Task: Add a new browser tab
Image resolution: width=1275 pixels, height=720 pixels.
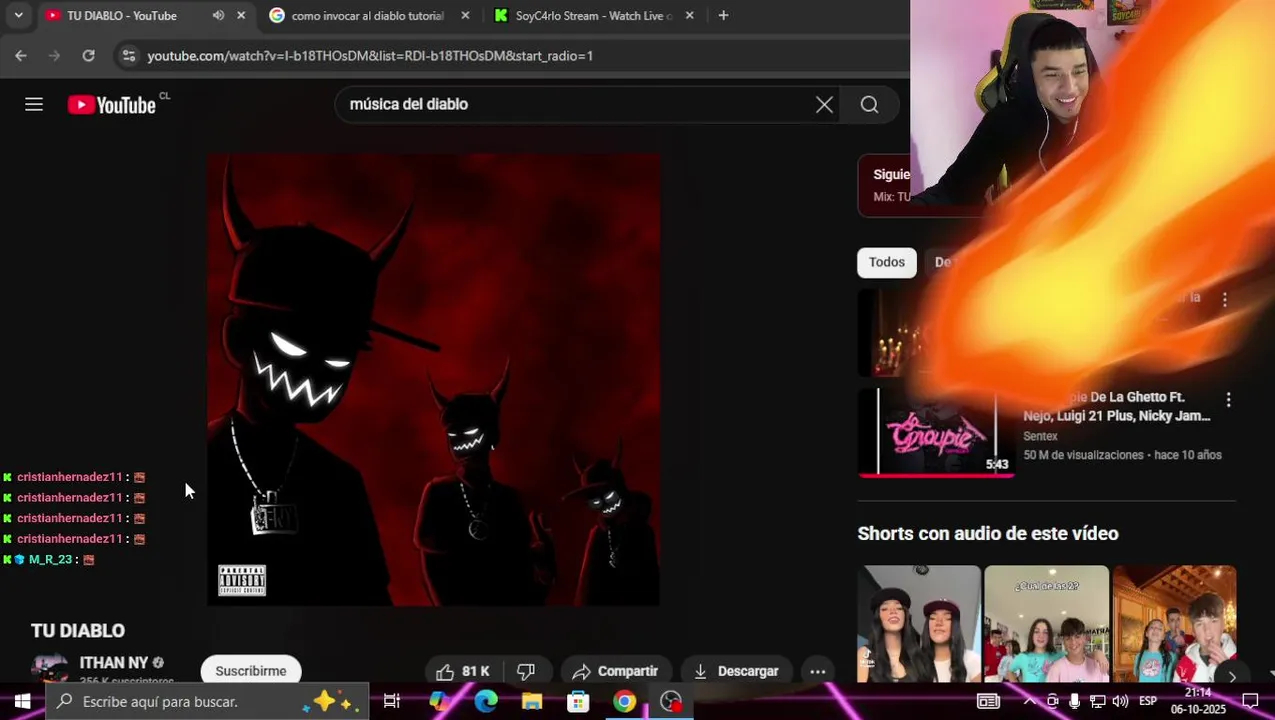Action: point(723,15)
